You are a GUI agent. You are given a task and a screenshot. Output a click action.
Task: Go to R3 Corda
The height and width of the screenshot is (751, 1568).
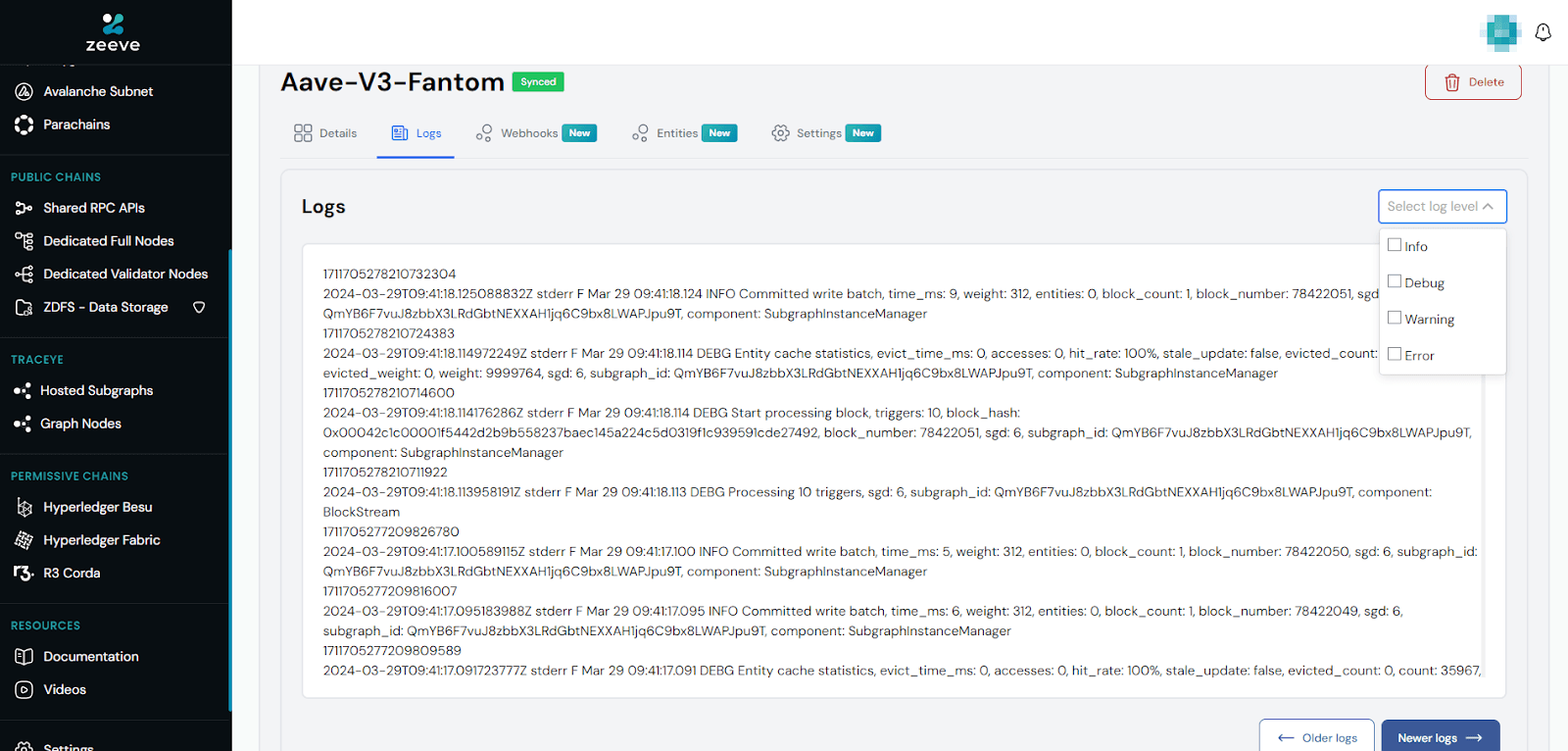[72, 574]
